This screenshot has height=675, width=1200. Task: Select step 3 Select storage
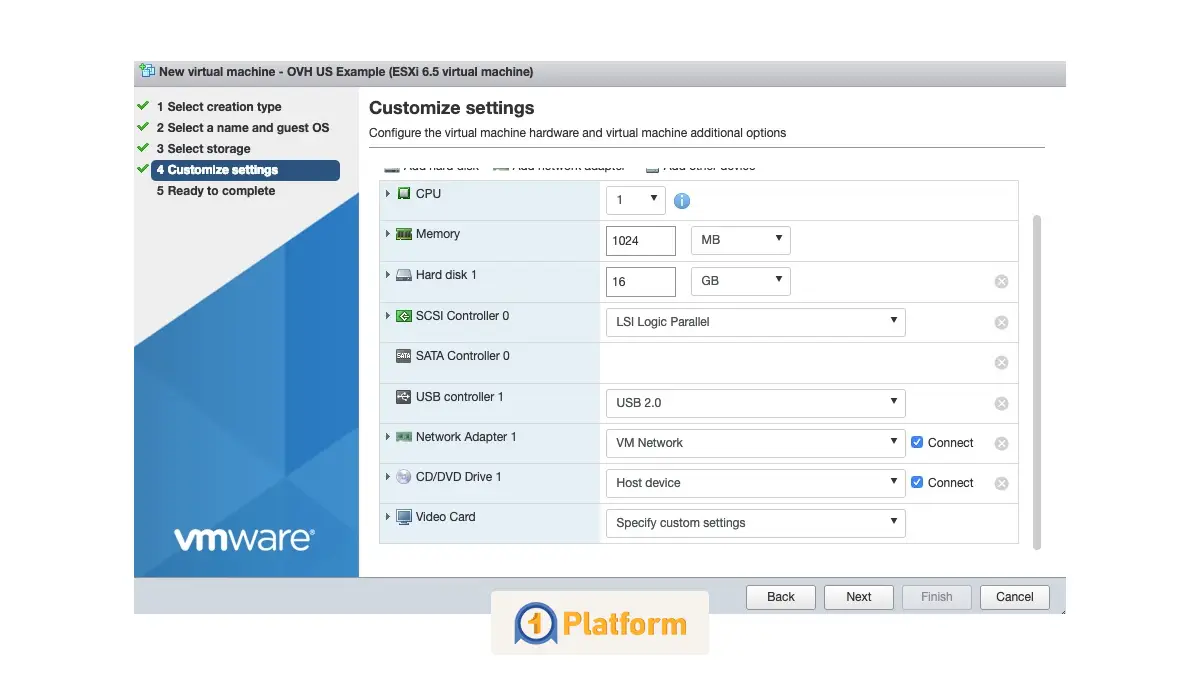tap(200, 148)
